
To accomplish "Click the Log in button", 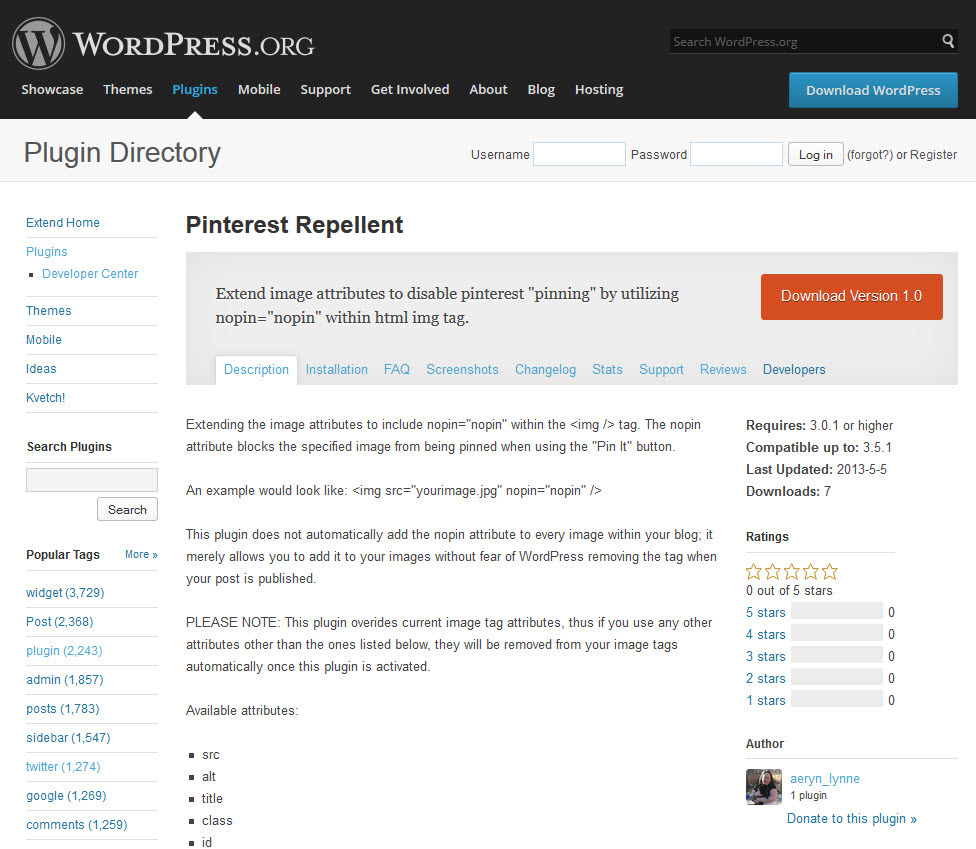I will coord(815,154).
